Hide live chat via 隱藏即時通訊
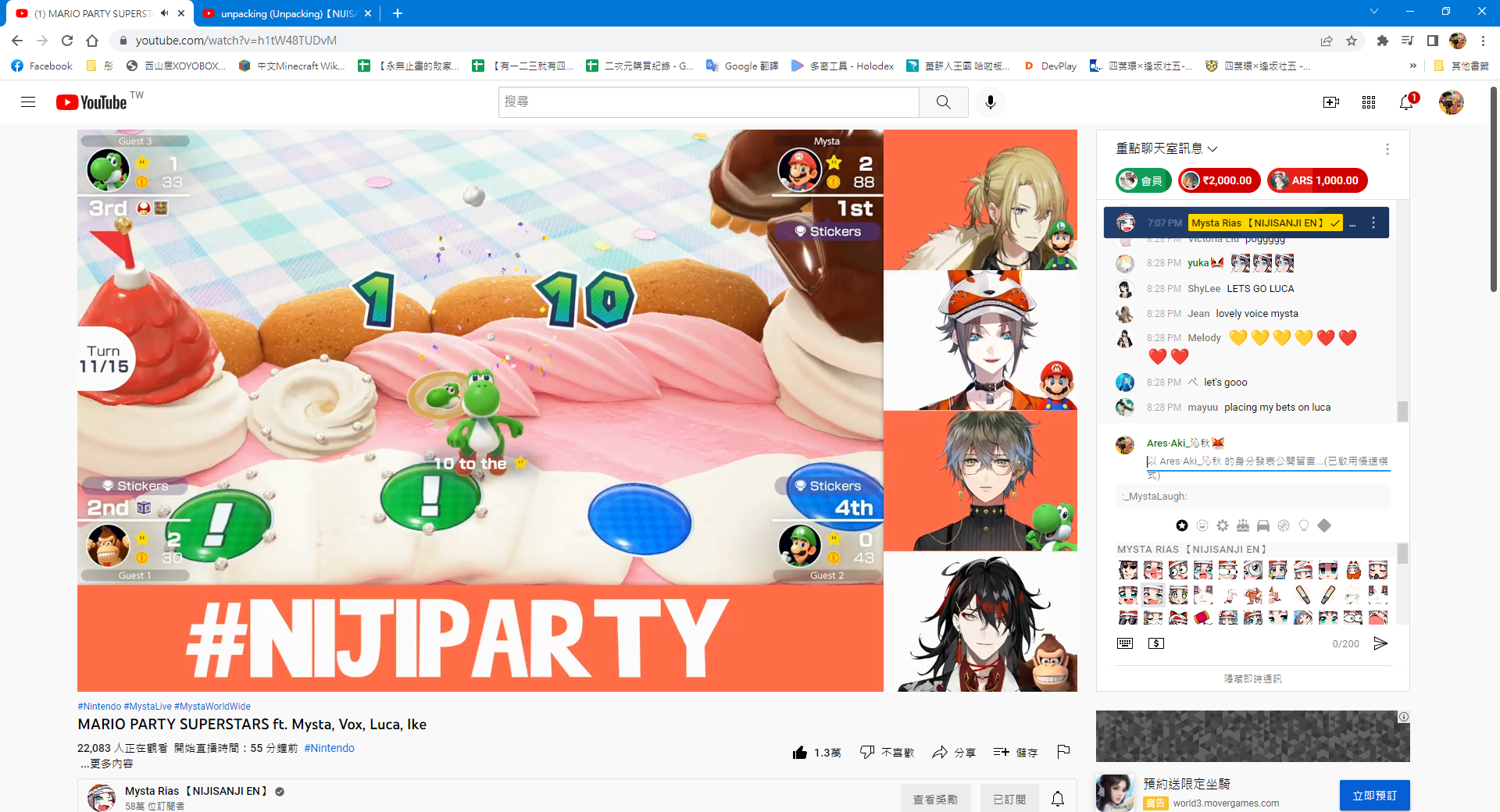The image size is (1500, 812). [1252, 678]
